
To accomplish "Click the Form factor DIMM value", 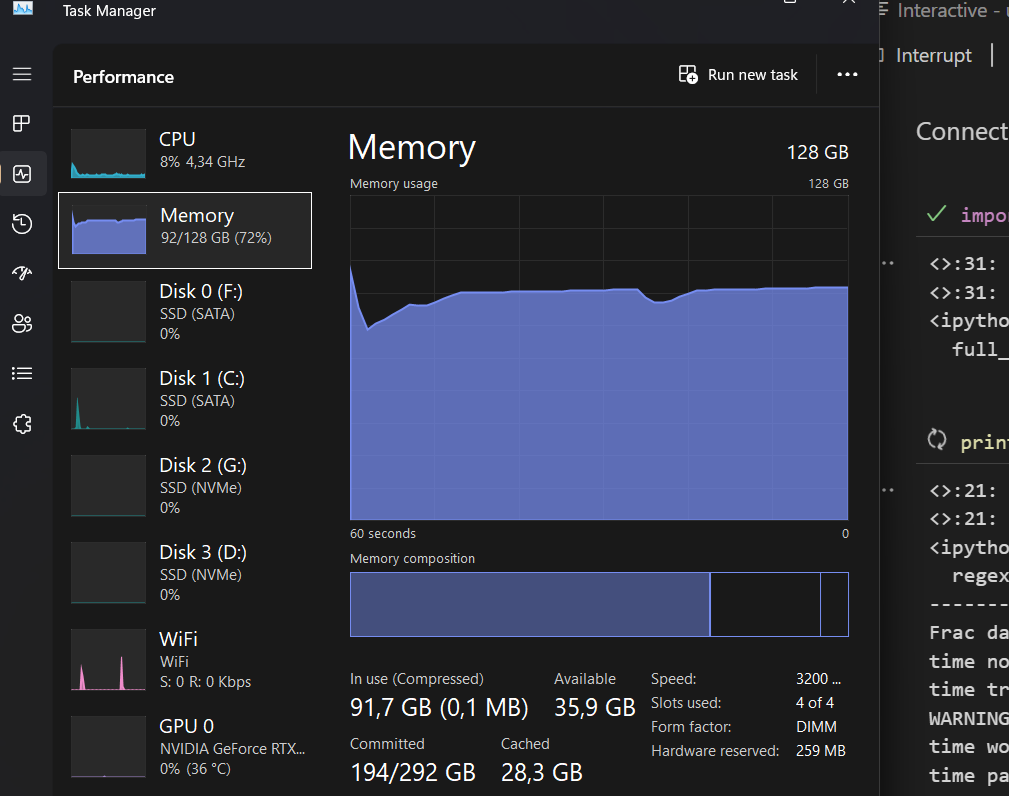I will [x=816, y=727].
